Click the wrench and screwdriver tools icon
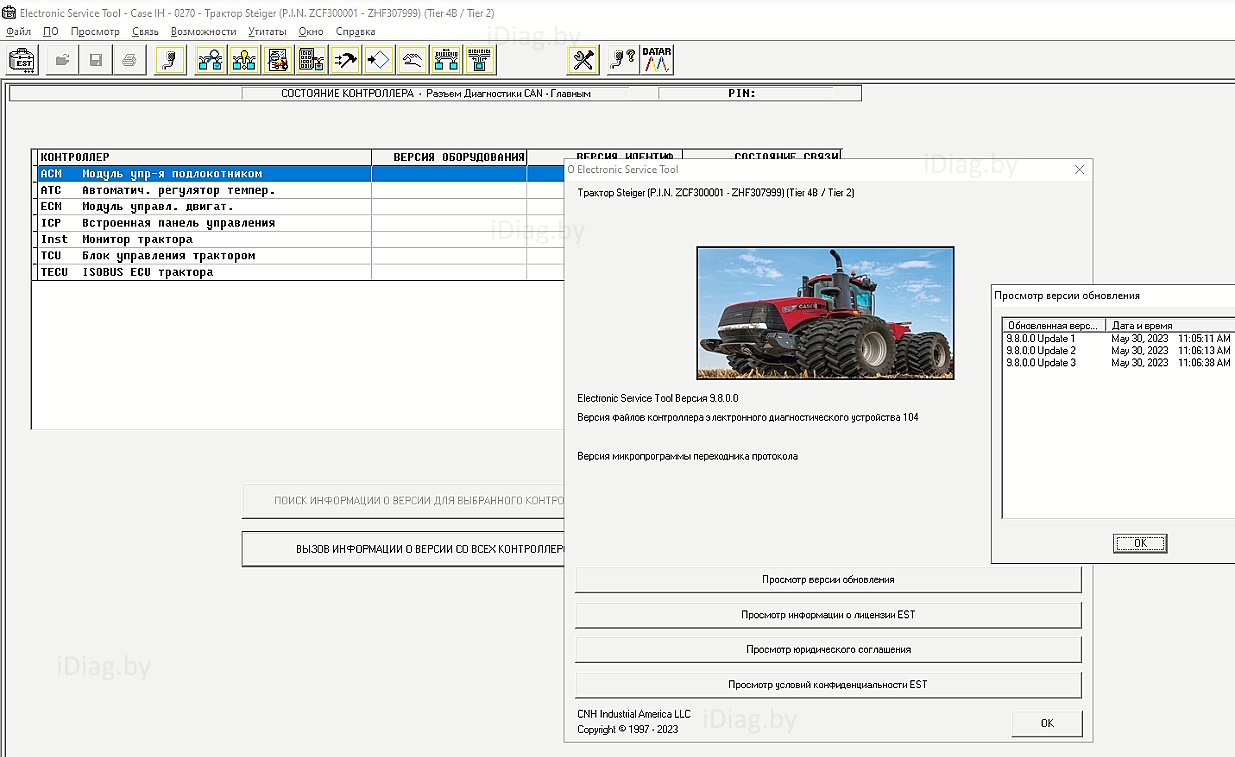1235x757 pixels. 583,60
